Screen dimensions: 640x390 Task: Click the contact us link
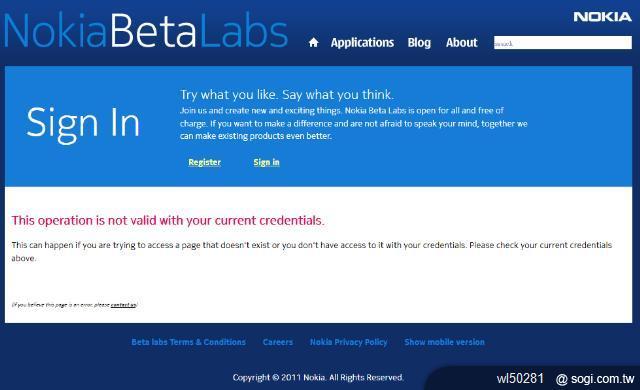click(x=123, y=305)
